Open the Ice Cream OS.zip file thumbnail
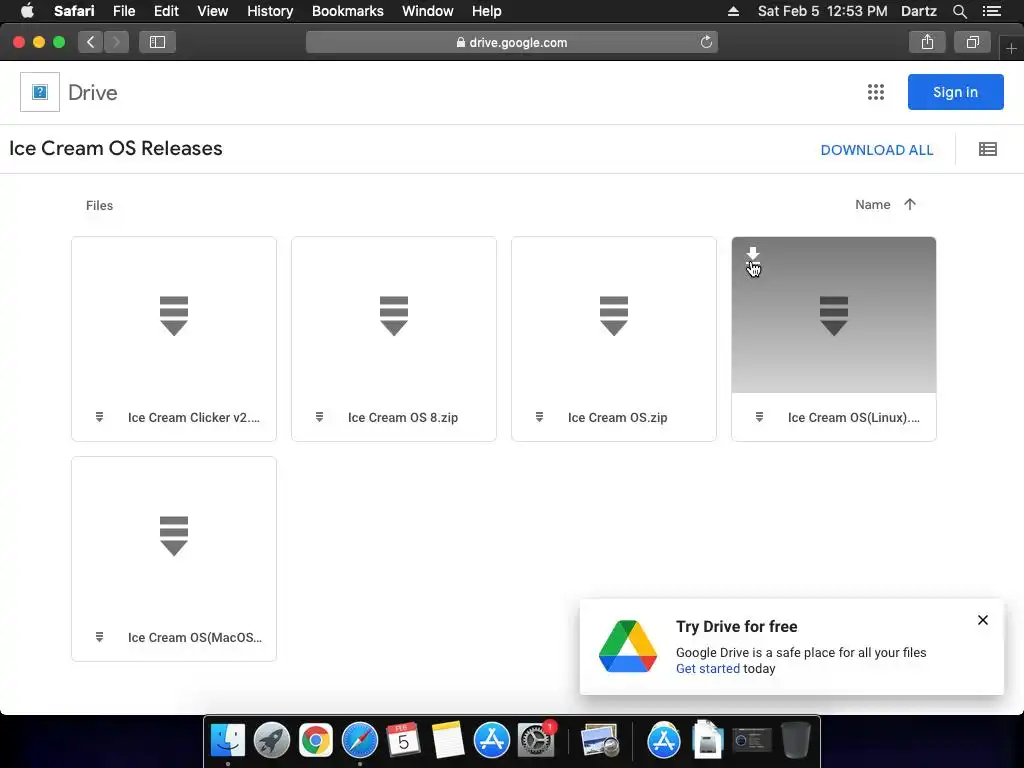Image resolution: width=1024 pixels, height=768 pixels. tap(614, 315)
